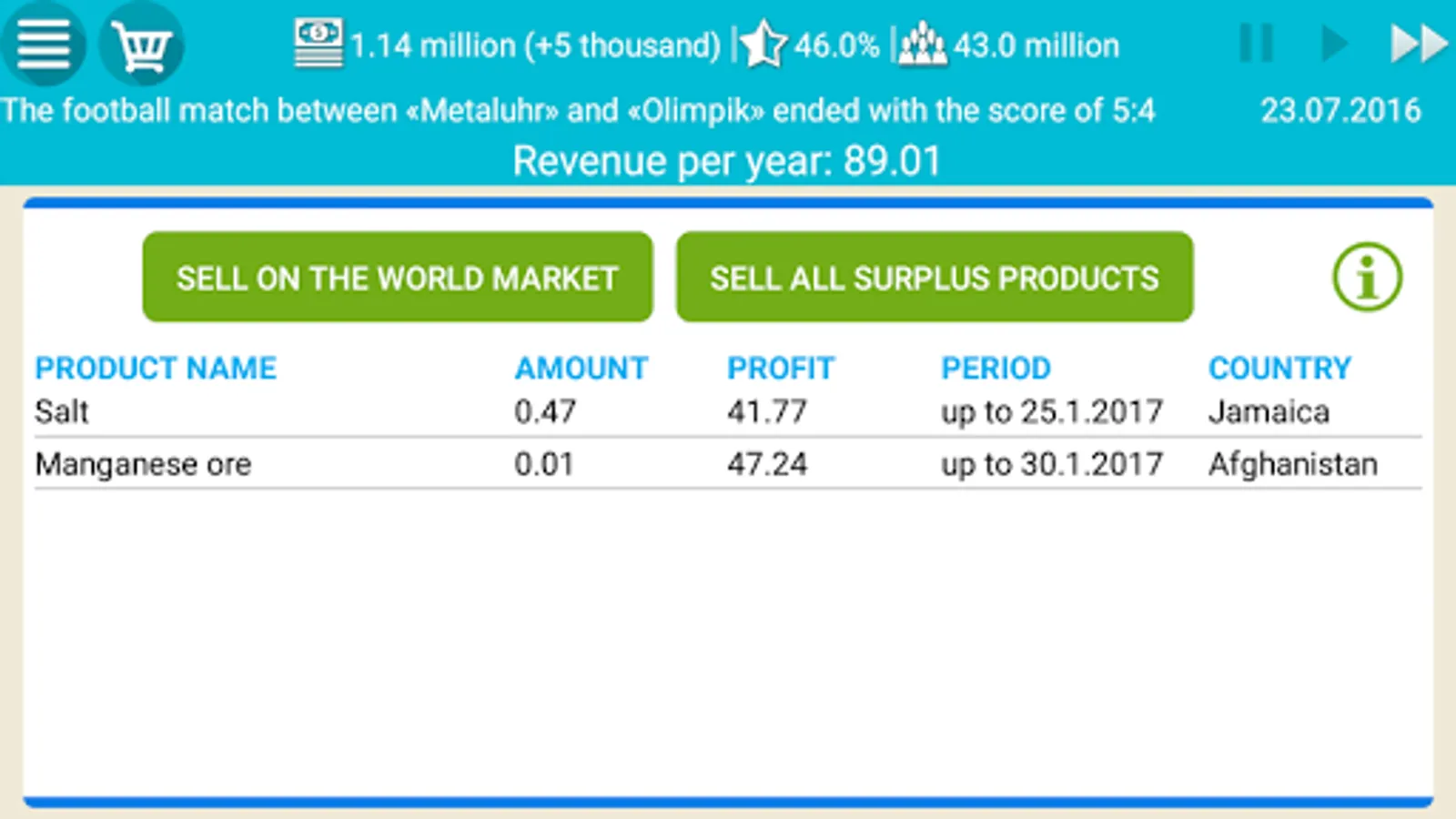
Task: Click Sell All Surplus Products
Action: click(x=934, y=278)
